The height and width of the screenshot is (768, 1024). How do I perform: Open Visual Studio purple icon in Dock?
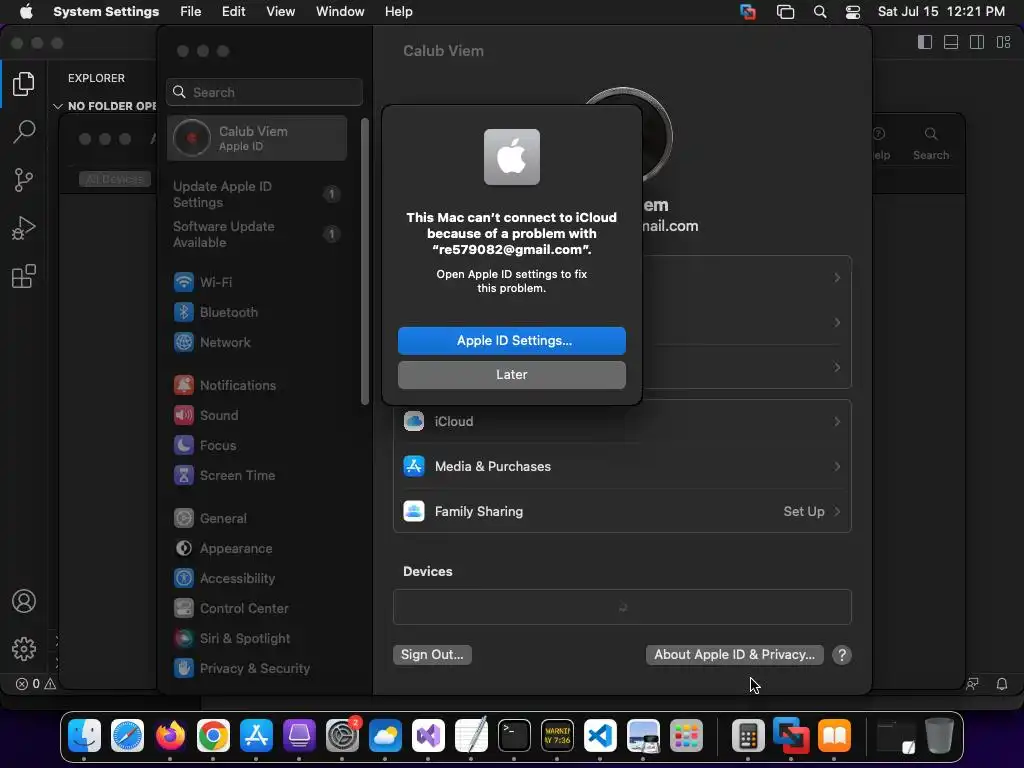click(428, 736)
